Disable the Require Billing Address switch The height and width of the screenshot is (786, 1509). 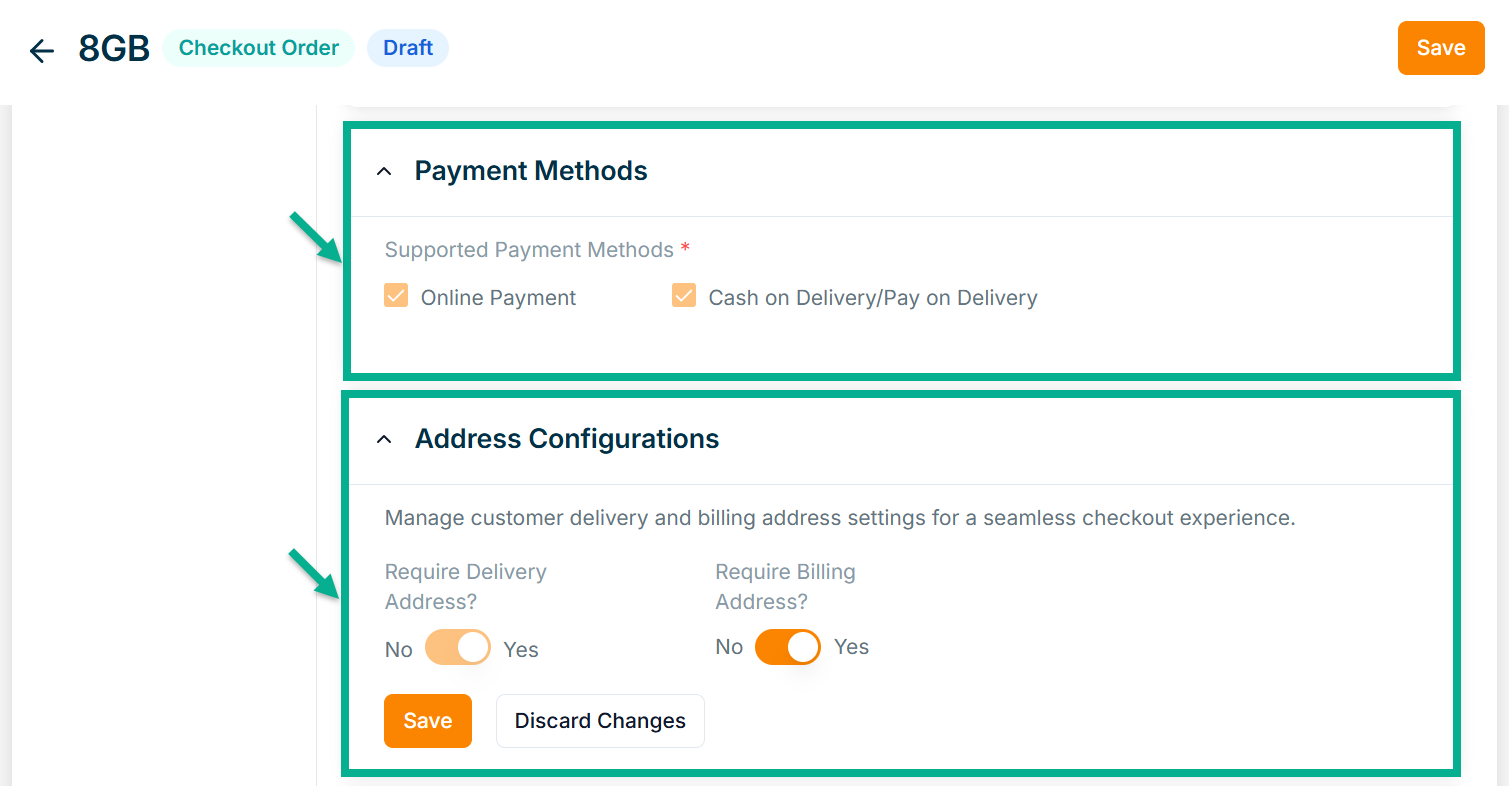click(x=787, y=647)
